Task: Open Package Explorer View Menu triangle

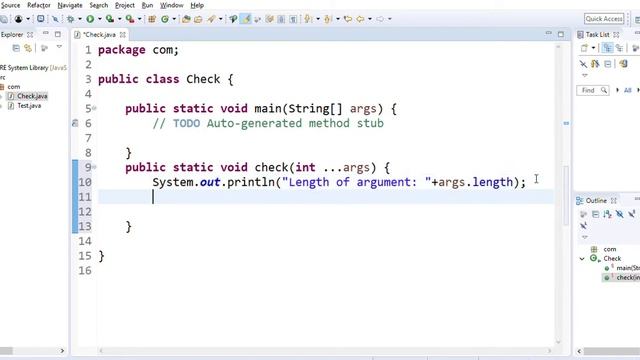Action: [x=59, y=47]
